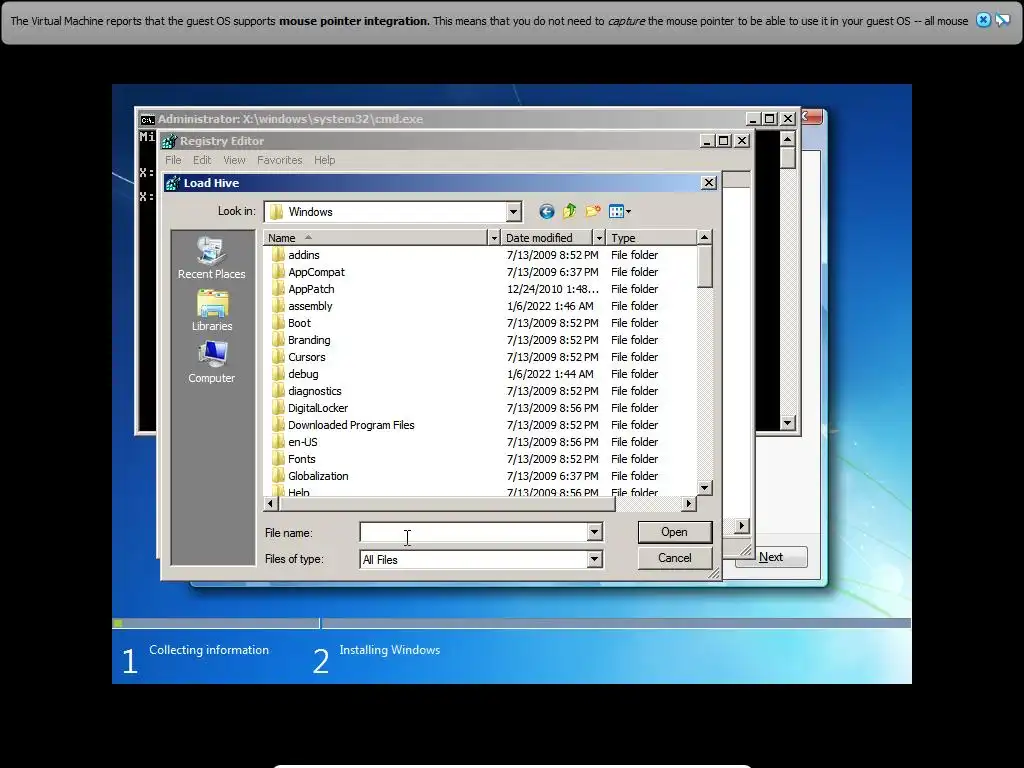This screenshot has height=768, width=1024.
Task: Select the Fonts folder
Action: click(x=301, y=458)
